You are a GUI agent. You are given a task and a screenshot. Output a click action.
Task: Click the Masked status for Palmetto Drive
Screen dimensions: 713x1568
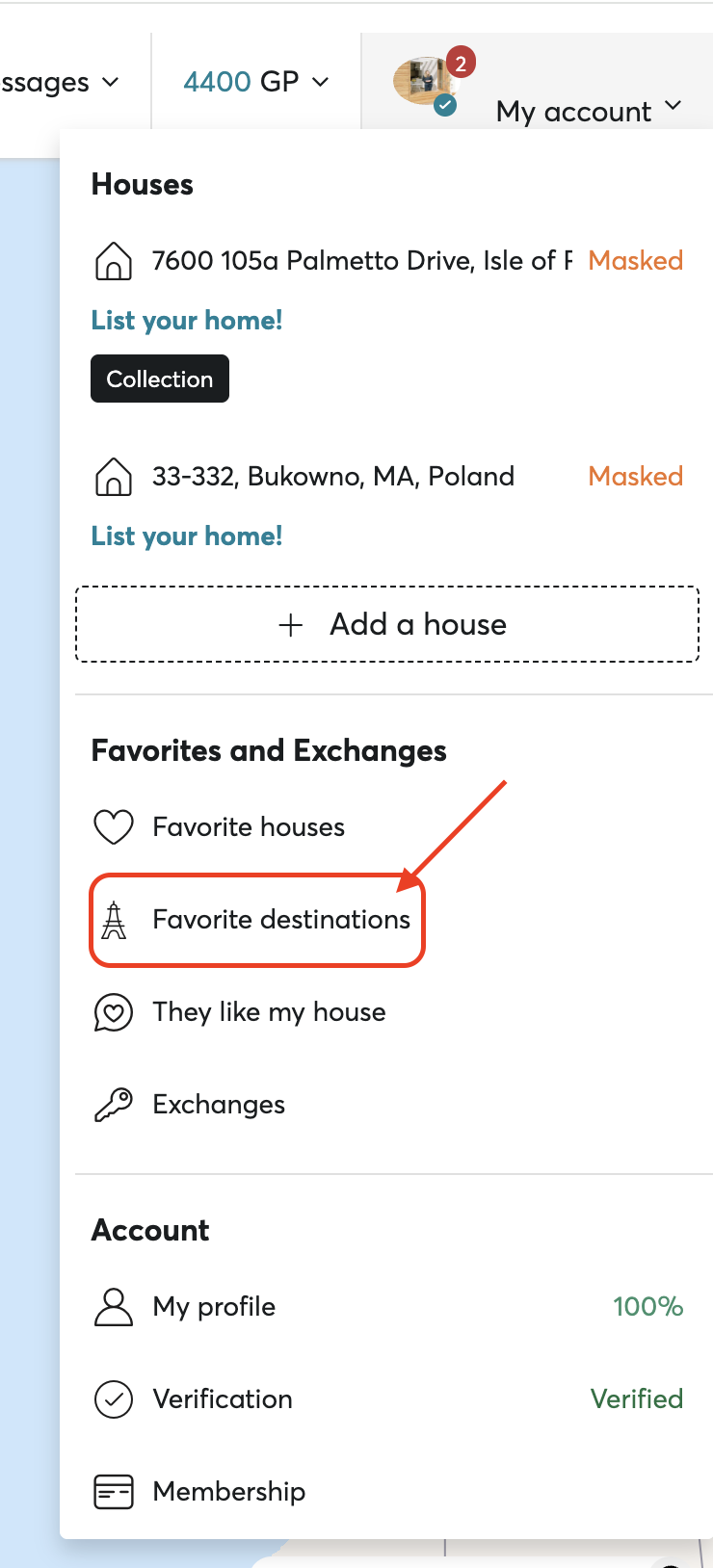coord(635,261)
